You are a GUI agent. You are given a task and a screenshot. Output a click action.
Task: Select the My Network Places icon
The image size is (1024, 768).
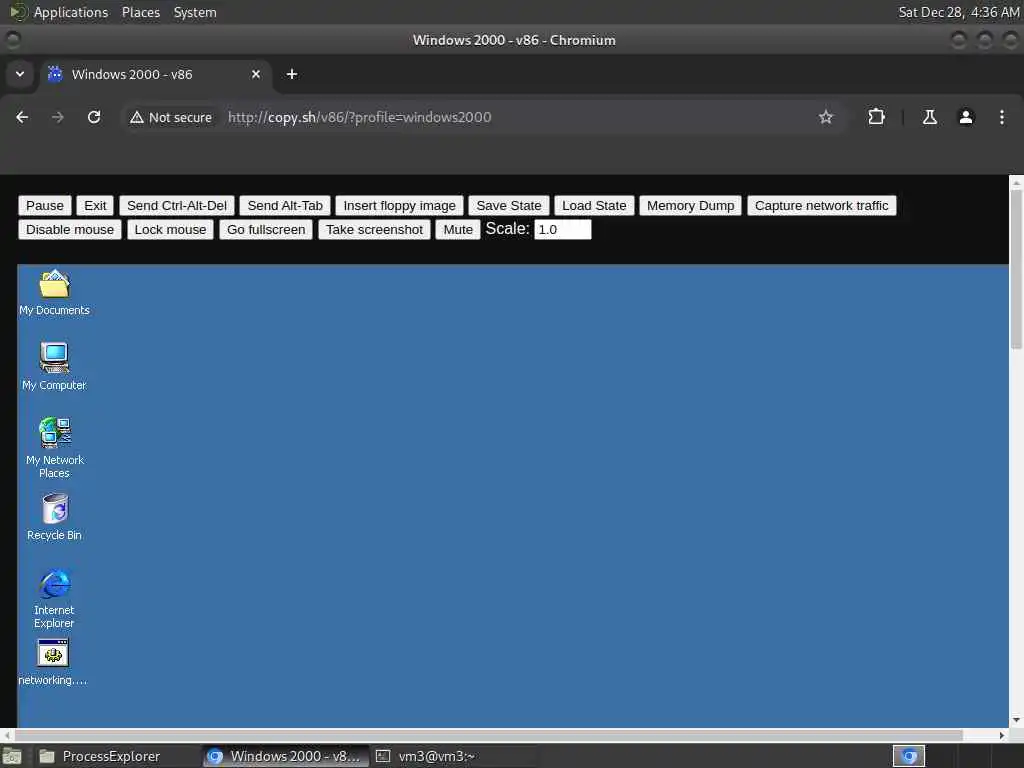(x=55, y=447)
